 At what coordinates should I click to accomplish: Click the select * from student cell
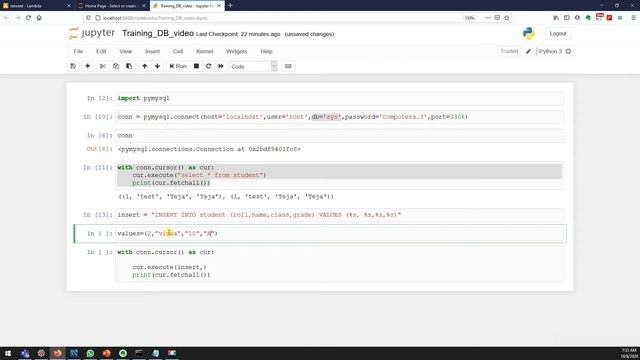[340, 175]
